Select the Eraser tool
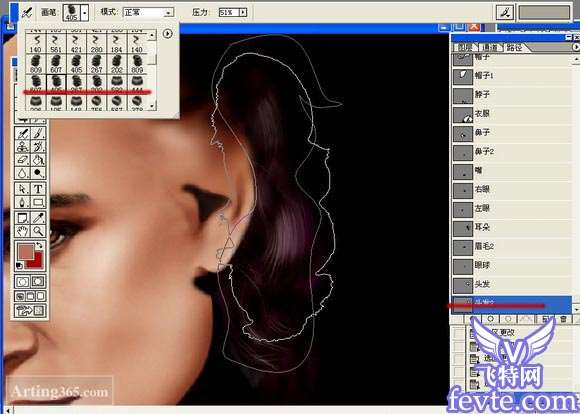 click(23, 160)
